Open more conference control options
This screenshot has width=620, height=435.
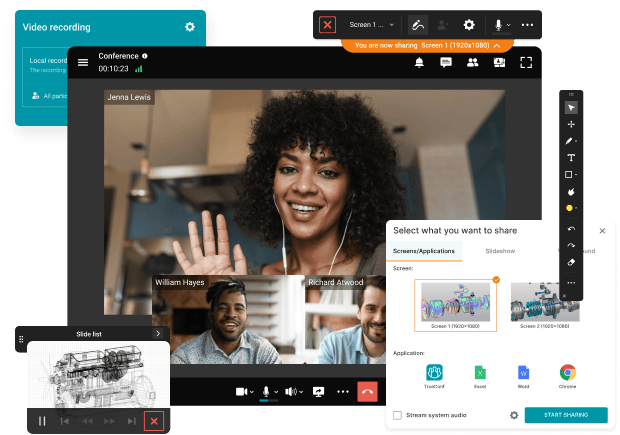(x=342, y=392)
